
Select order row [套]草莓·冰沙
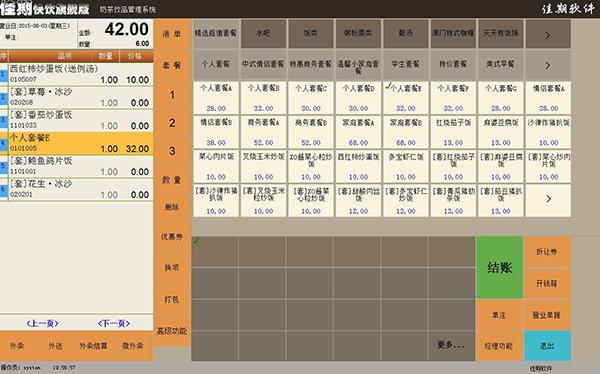point(77,97)
